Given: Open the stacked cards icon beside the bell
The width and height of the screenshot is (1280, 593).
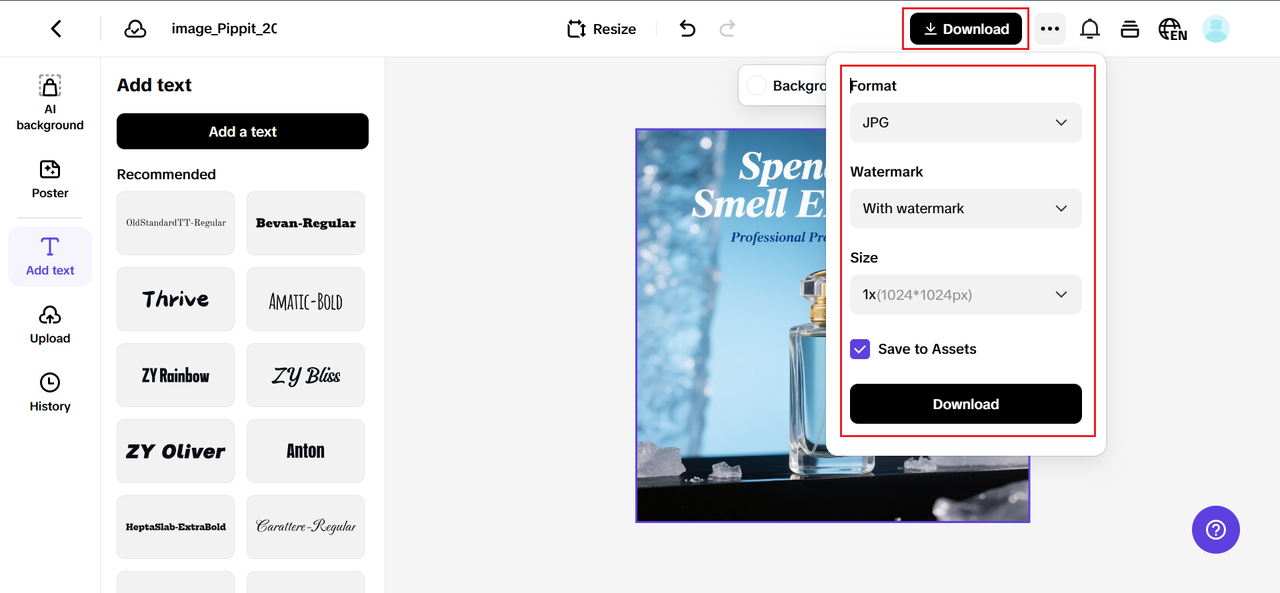Looking at the screenshot, I should pyautogui.click(x=1130, y=29).
